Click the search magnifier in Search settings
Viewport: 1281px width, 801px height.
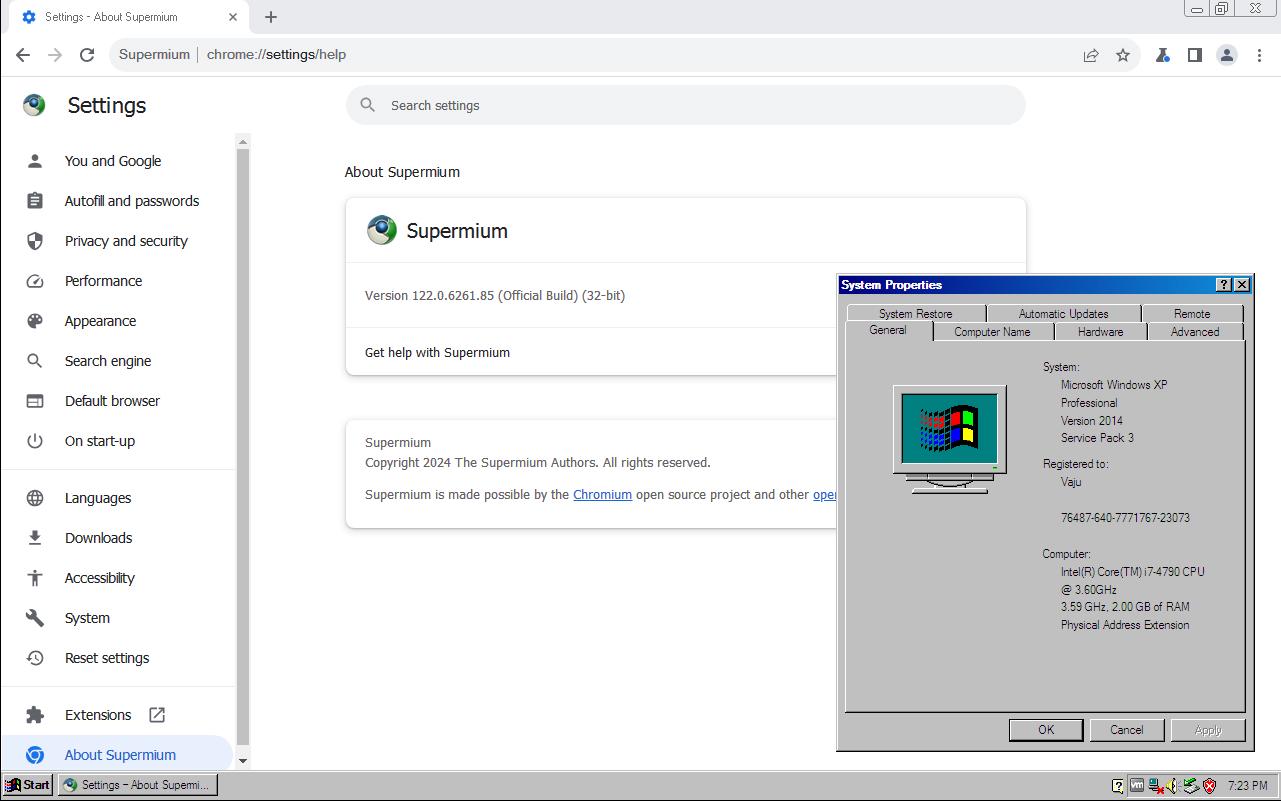point(368,105)
